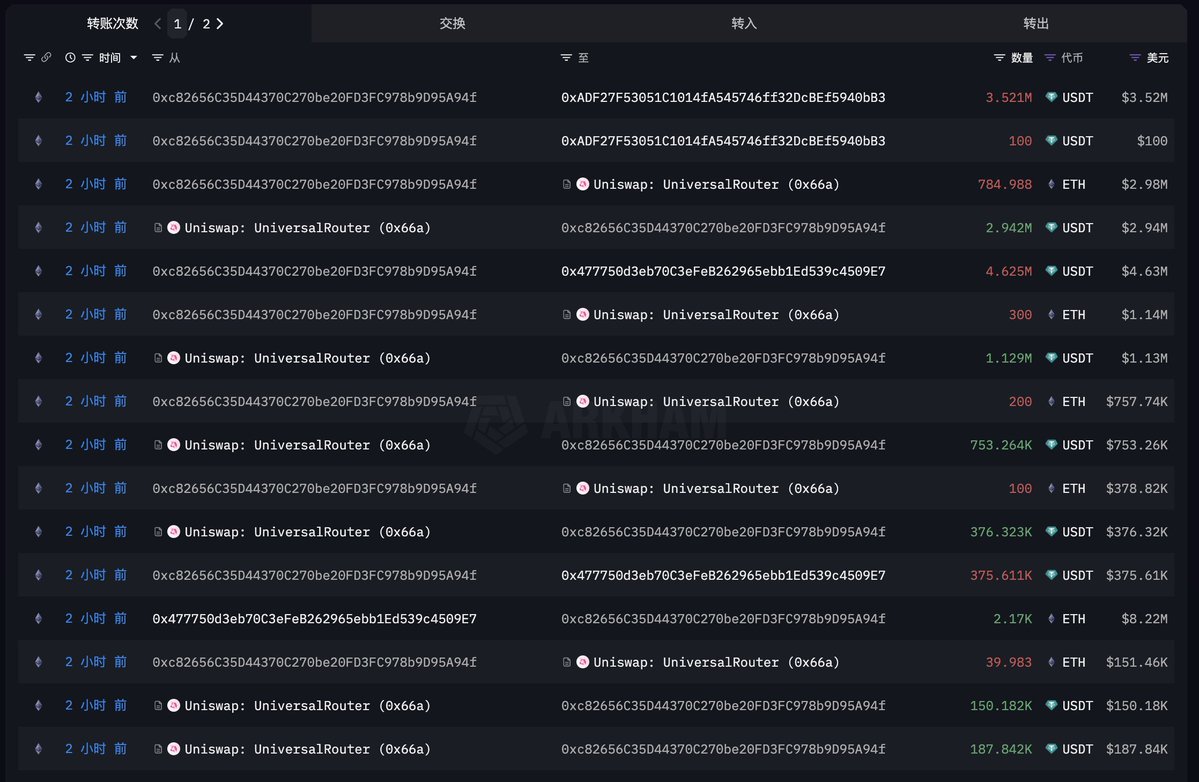Open the 0xADF27F53 recipient address in the 3.521M row
1199x782 pixels.
pos(723,97)
